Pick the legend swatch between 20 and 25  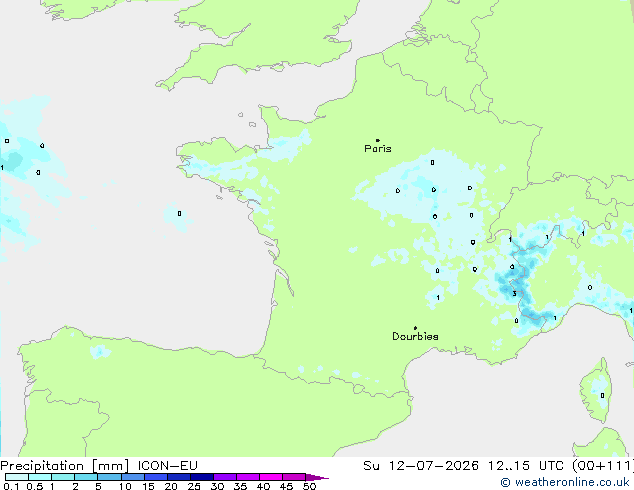point(179,477)
